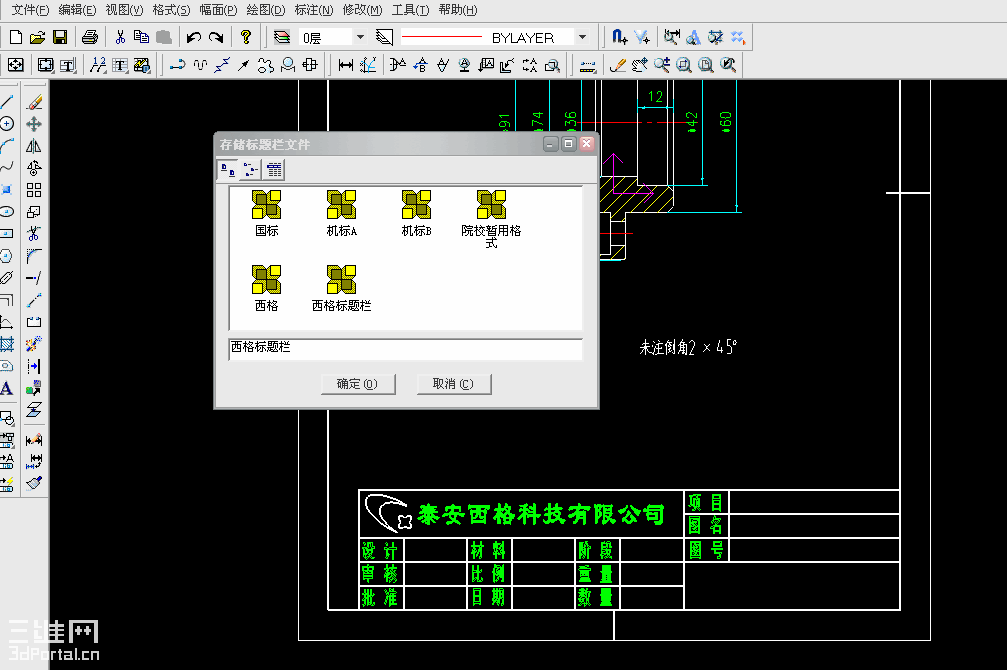Select the zoom in magnifier icon
Screen dimensions: 1007x670
(x=661, y=65)
